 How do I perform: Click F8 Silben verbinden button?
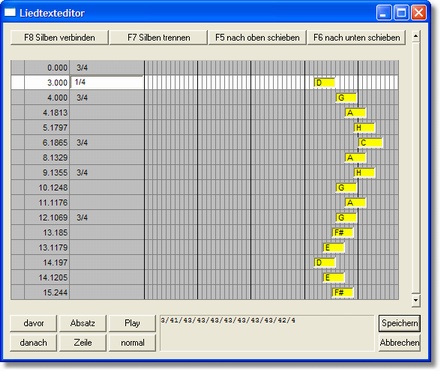(x=60, y=37)
